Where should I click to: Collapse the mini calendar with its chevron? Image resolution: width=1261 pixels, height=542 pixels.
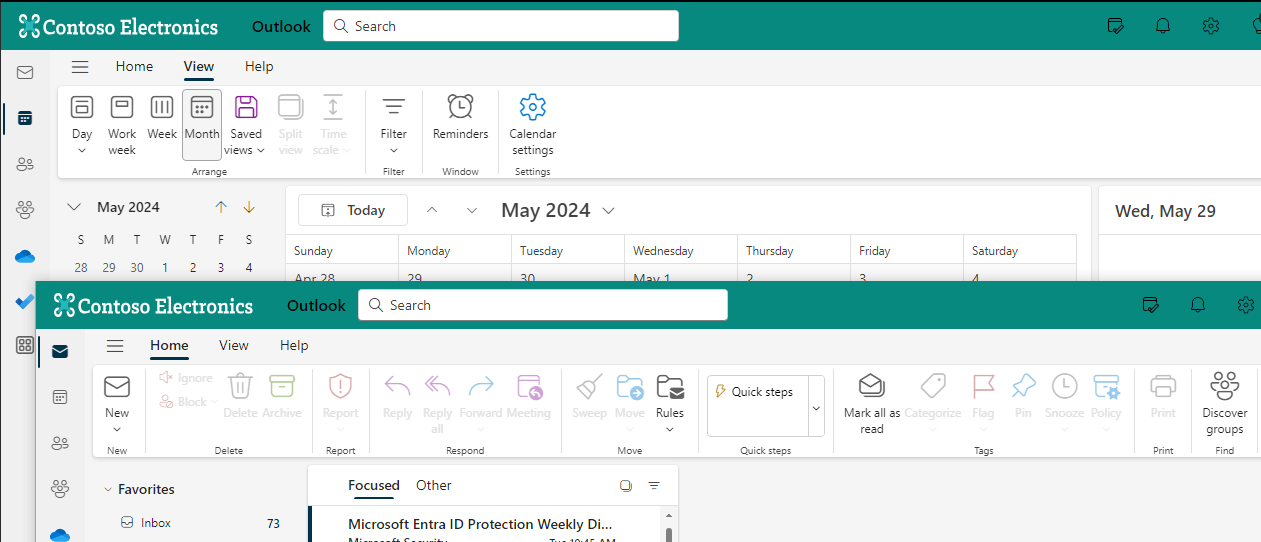[73, 207]
